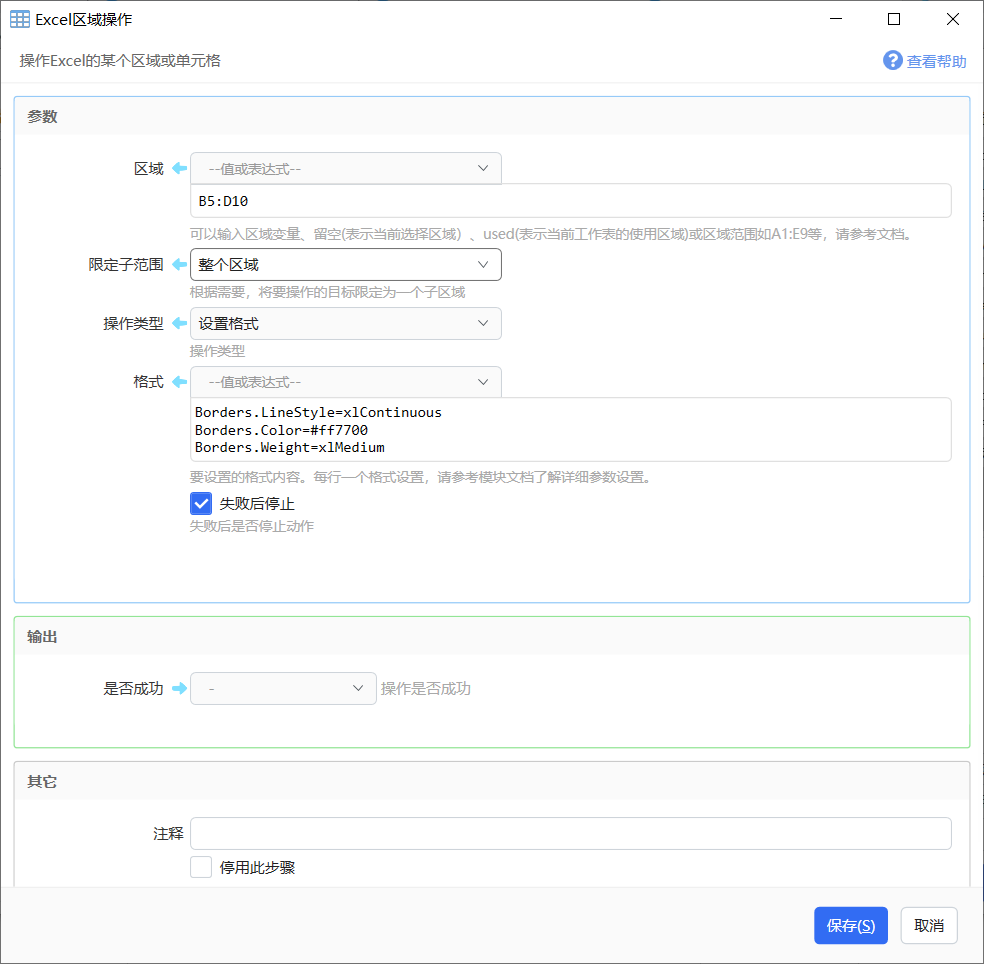Click the 输出 section header
The image size is (984, 964).
[492, 636]
